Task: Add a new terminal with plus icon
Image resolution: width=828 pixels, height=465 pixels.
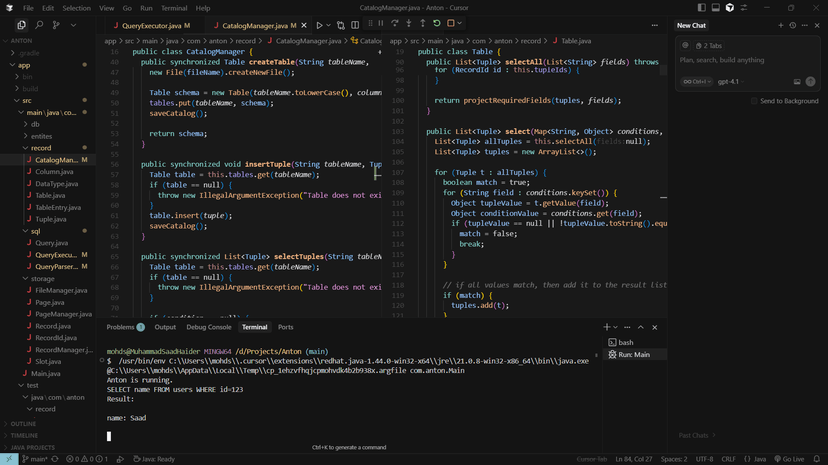Action: tap(606, 327)
